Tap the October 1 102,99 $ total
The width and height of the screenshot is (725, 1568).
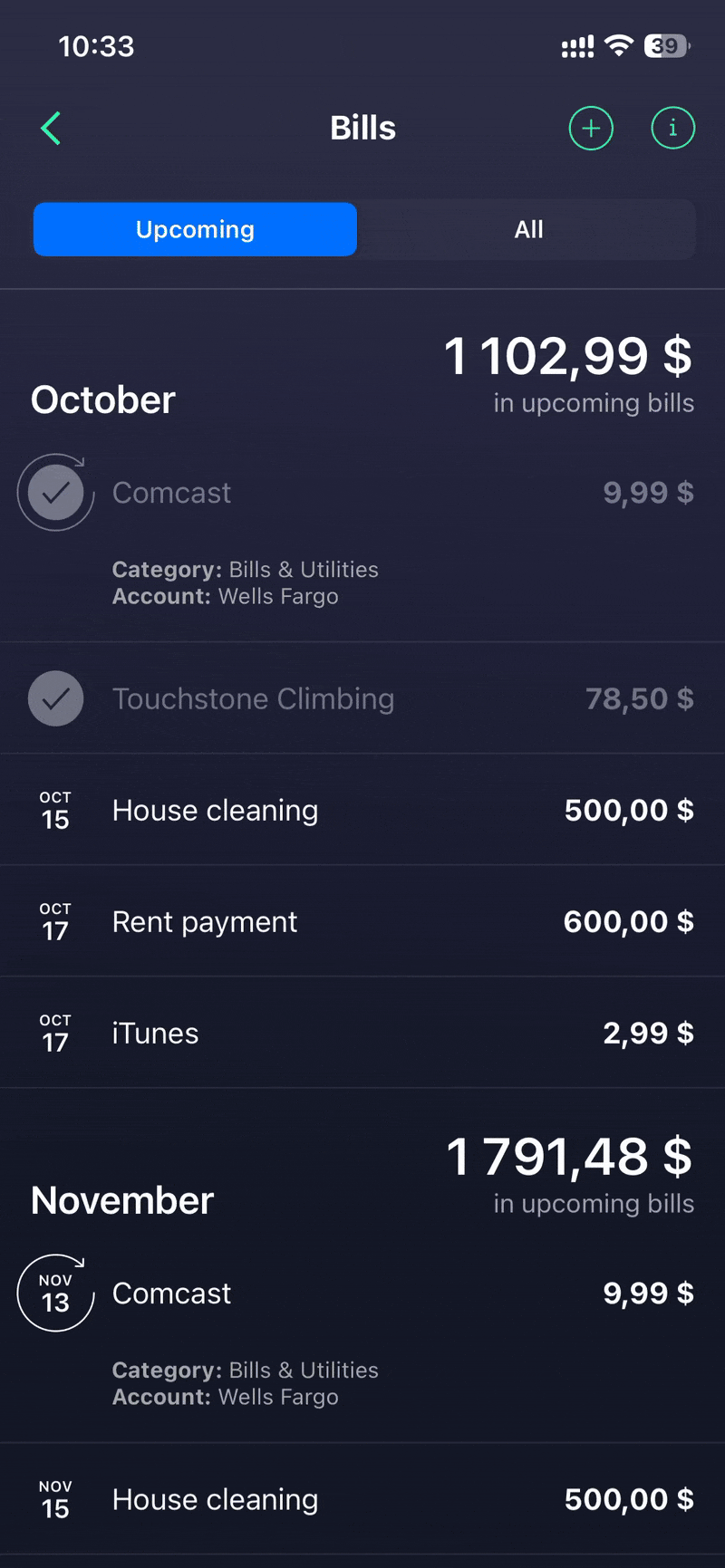[x=567, y=356]
